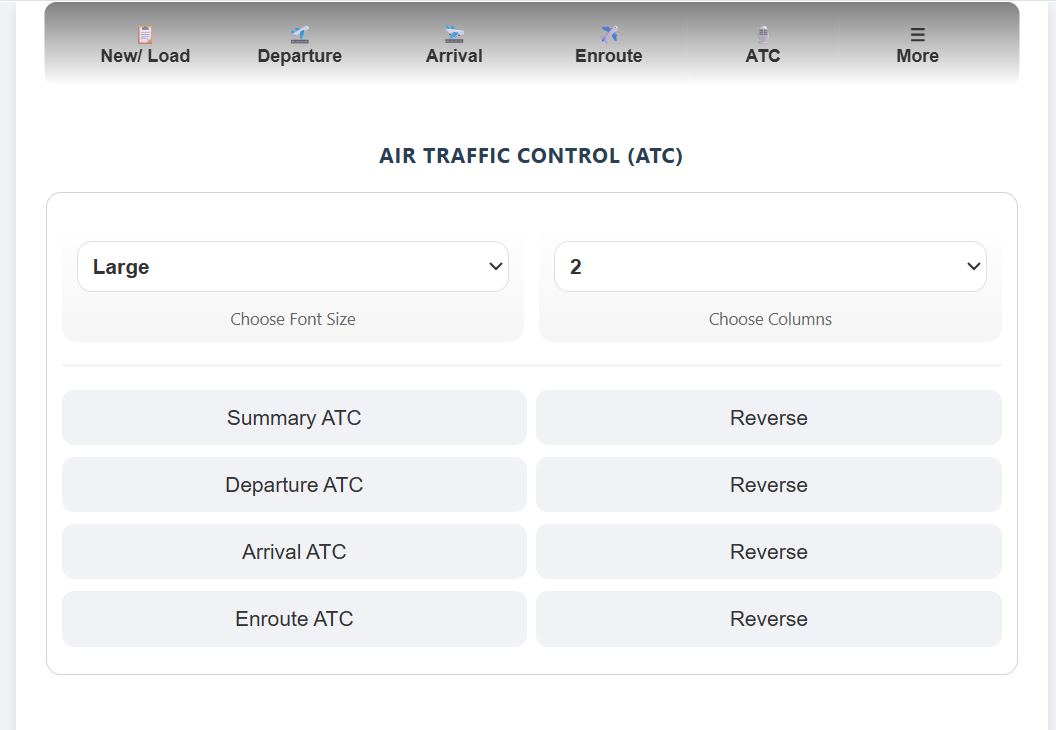This screenshot has width=1056, height=730.
Task: Hit Reverse beside Arrival ATC
Action: point(768,552)
